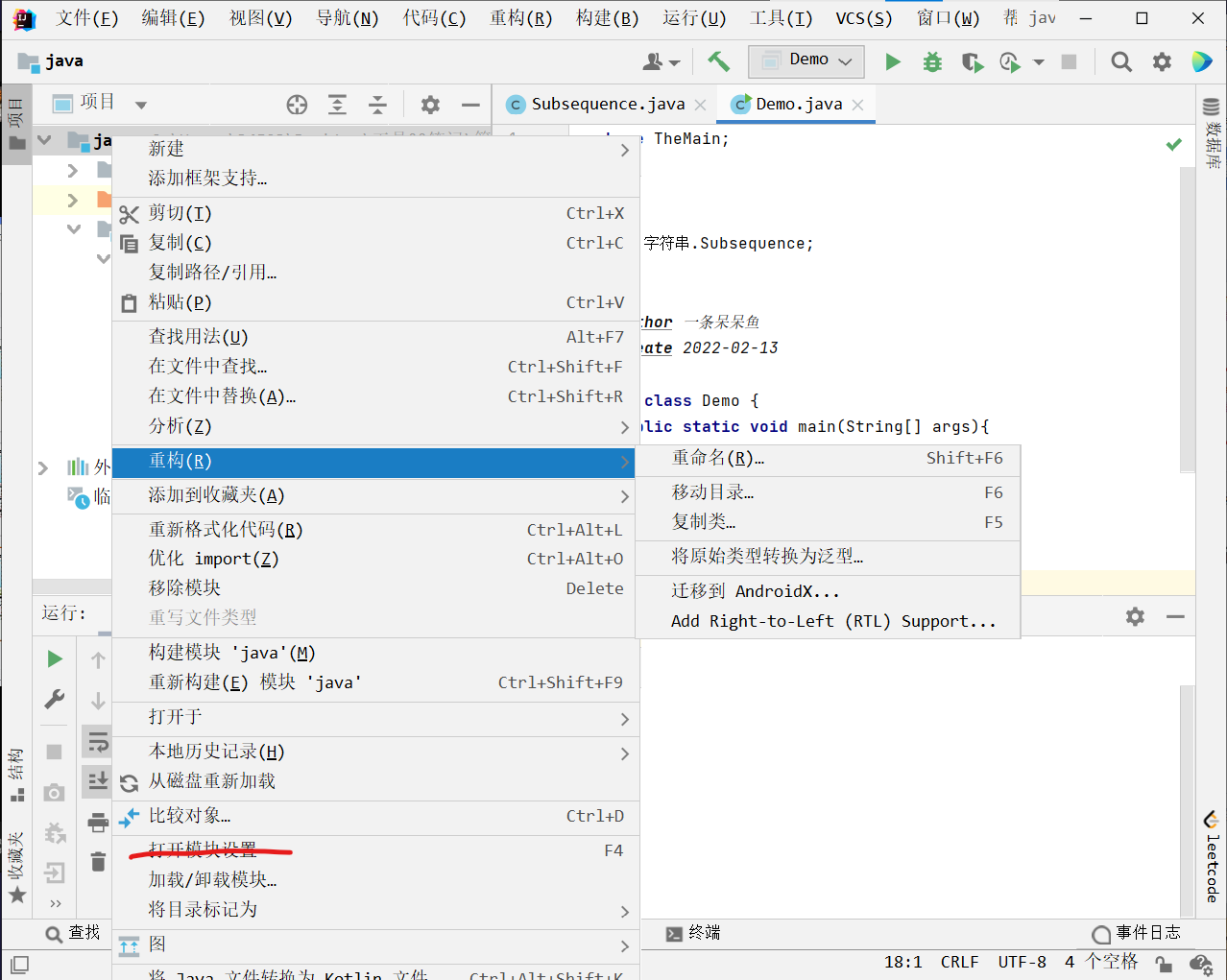Run Demo with the profiler clock icon
This screenshot has width=1227, height=980.
click(x=1008, y=61)
